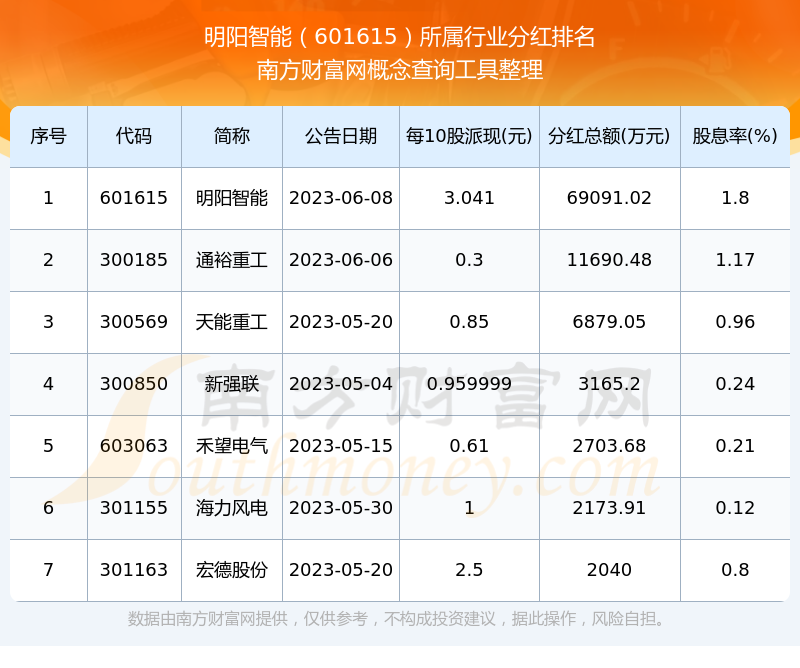
Task: Select stock code 300185 cell
Action: [x=134, y=260]
